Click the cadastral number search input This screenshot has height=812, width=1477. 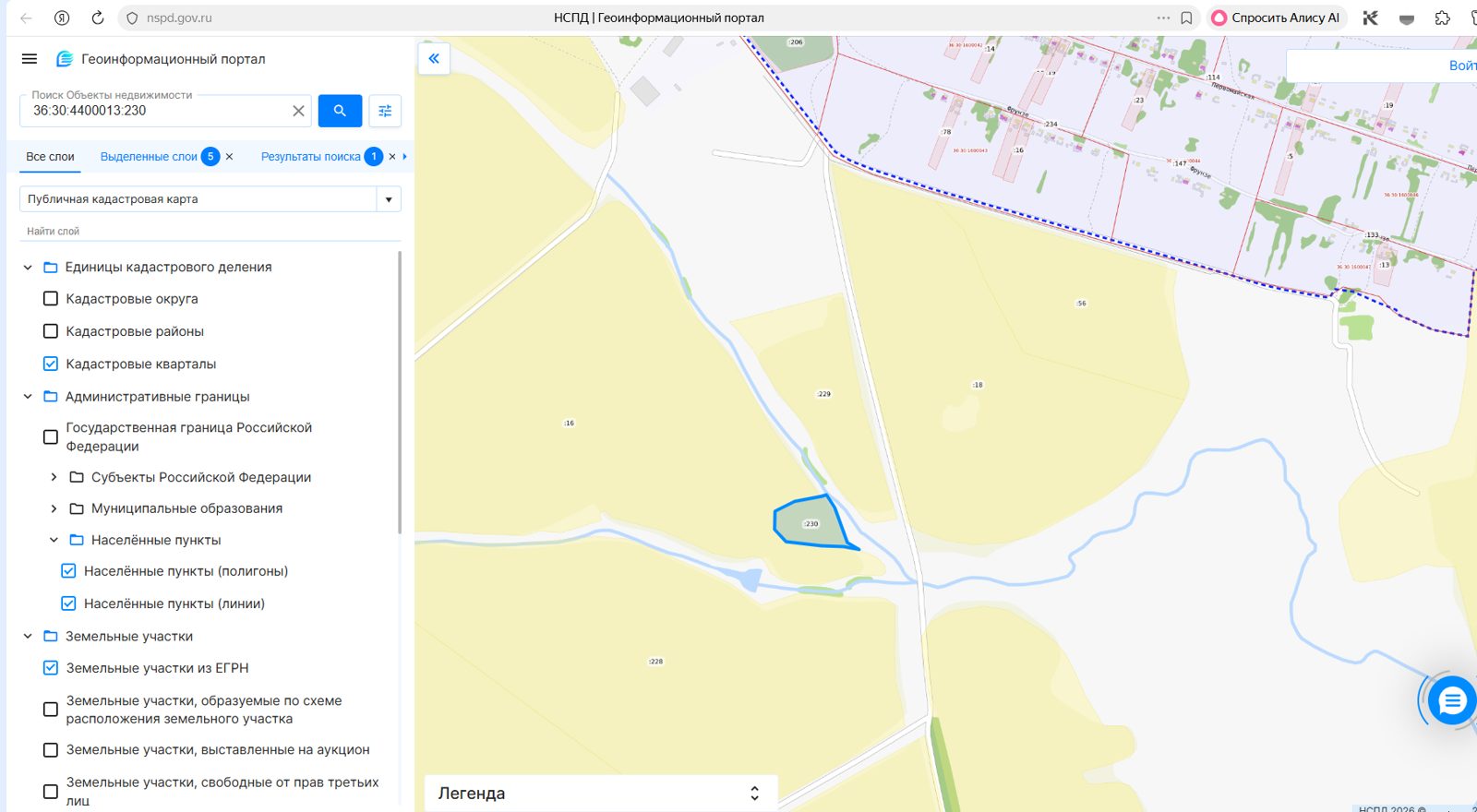point(157,111)
